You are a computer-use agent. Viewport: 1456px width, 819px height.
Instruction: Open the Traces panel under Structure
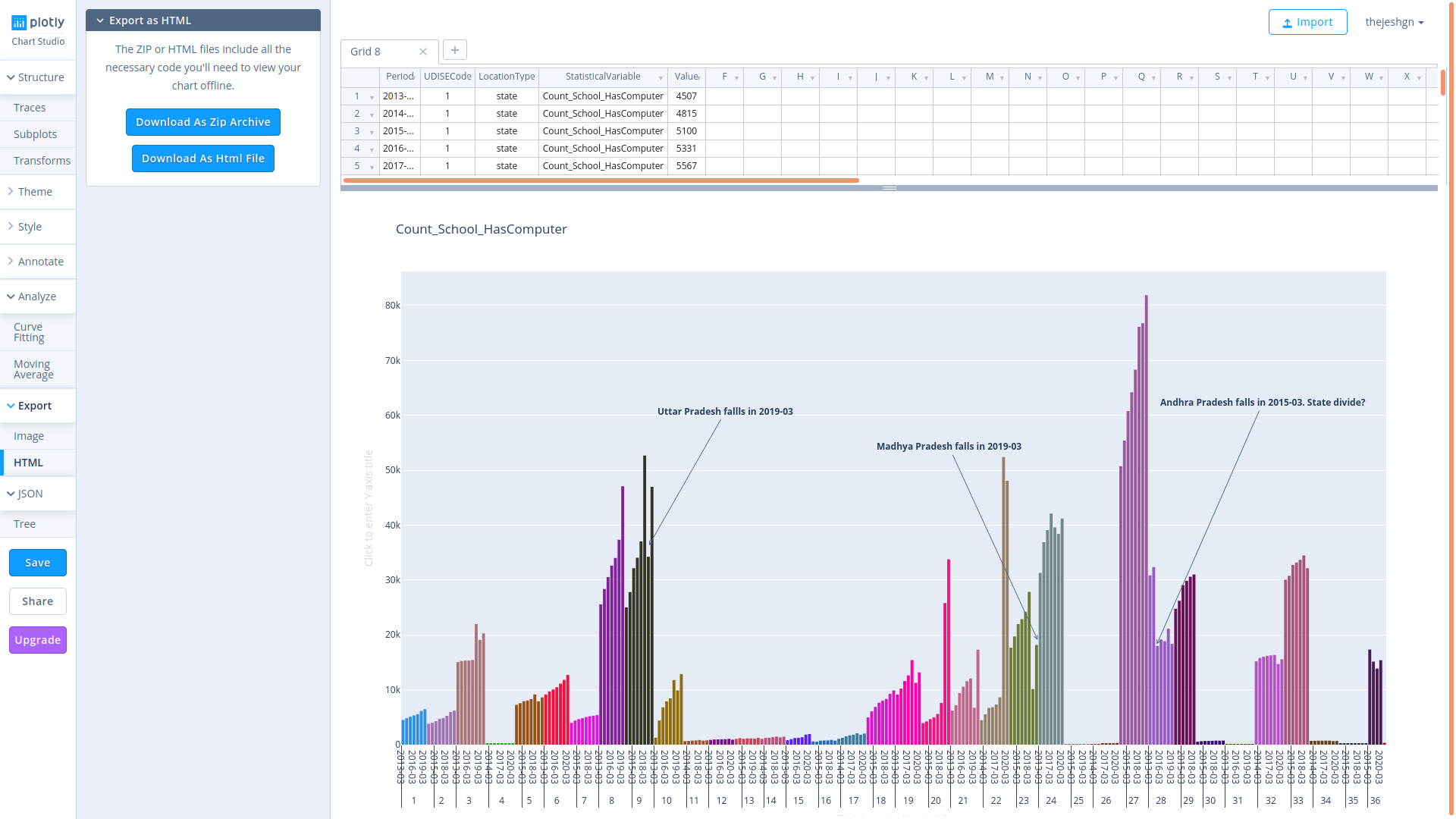pyautogui.click(x=30, y=107)
